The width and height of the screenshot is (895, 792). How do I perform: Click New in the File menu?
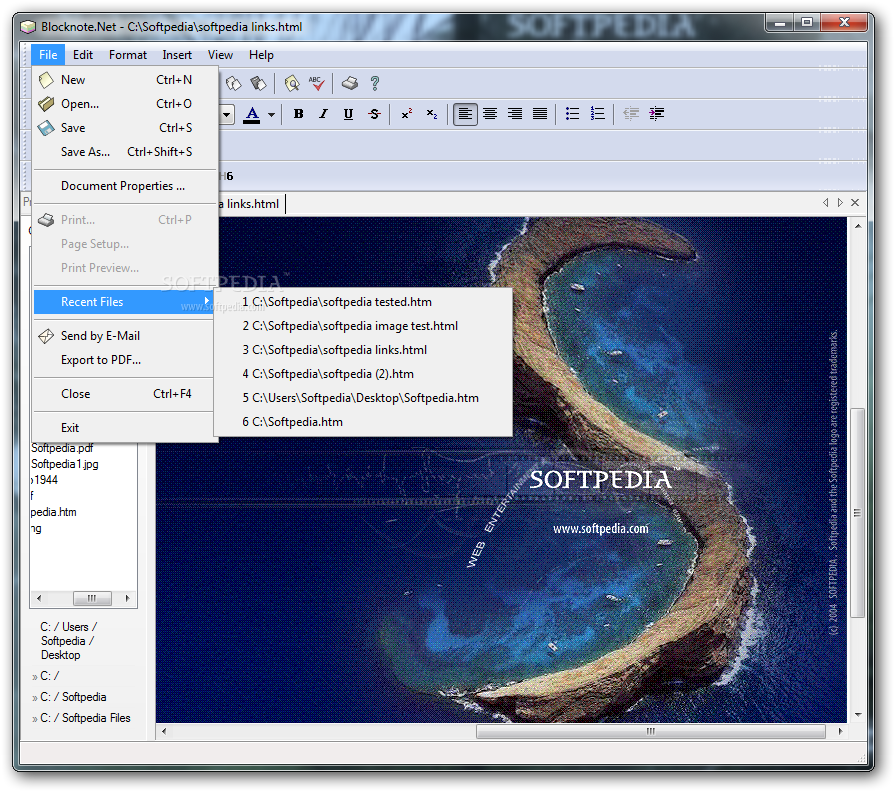125,80
